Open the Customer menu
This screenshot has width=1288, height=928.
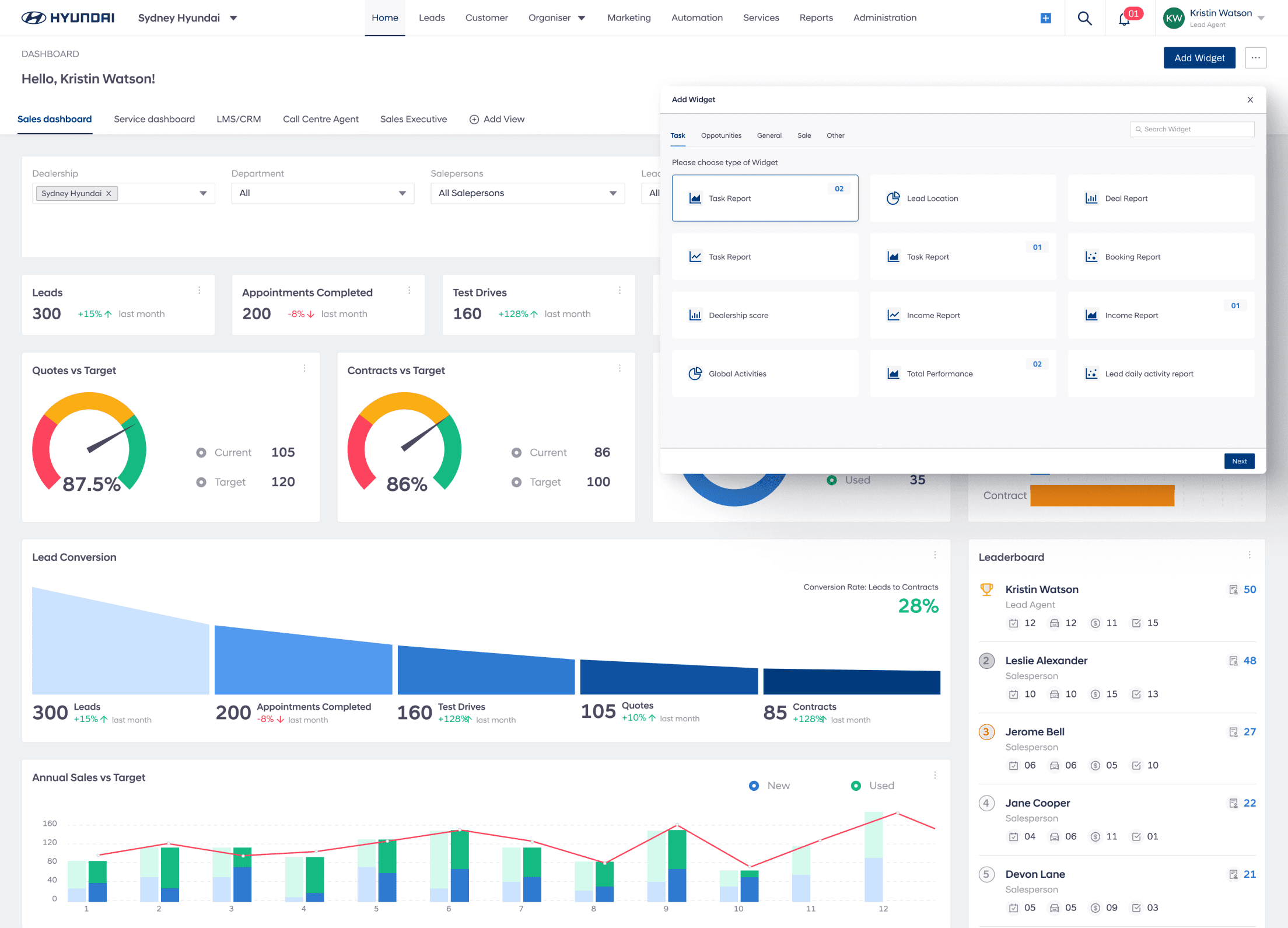pyautogui.click(x=487, y=18)
